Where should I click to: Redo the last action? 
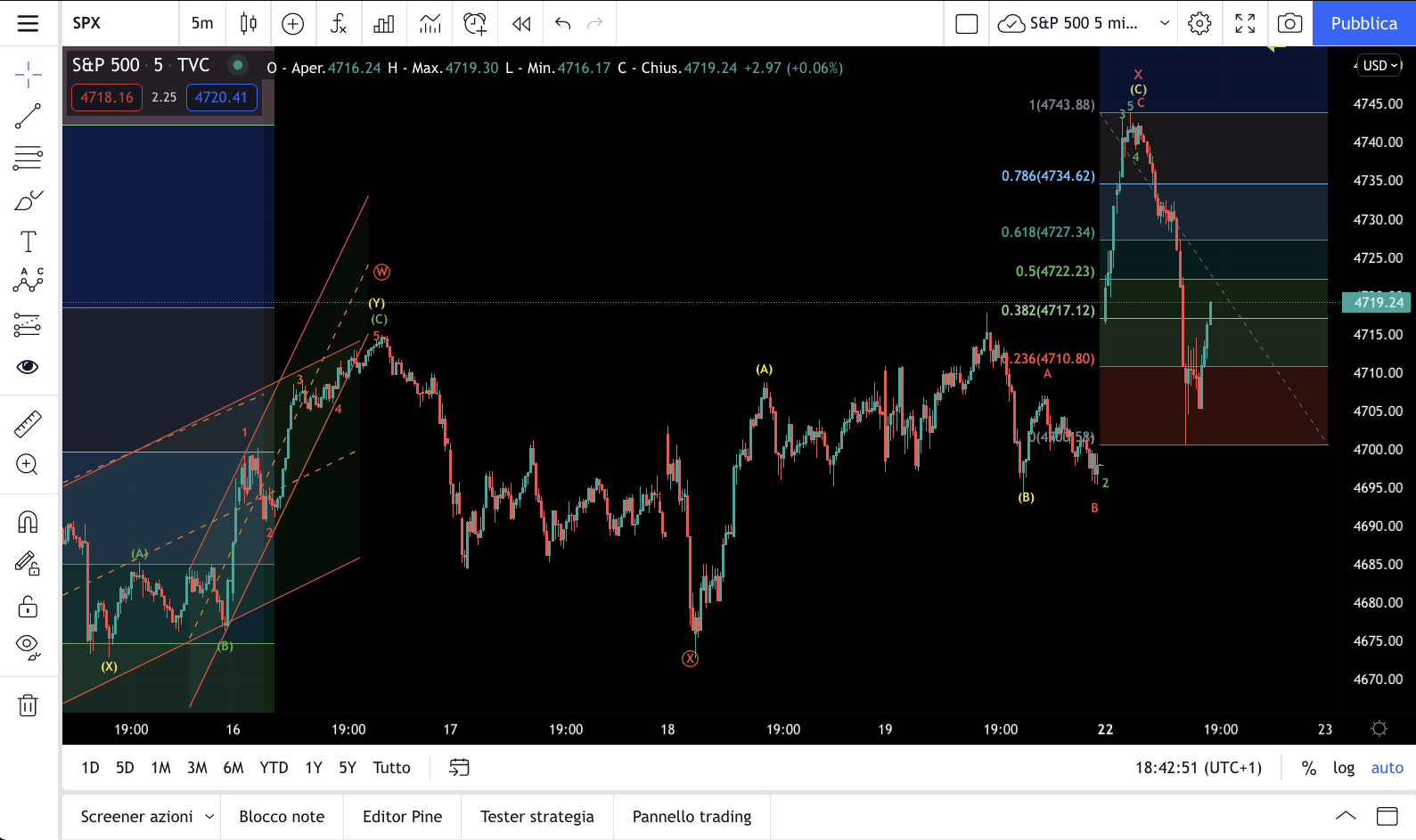coord(595,23)
